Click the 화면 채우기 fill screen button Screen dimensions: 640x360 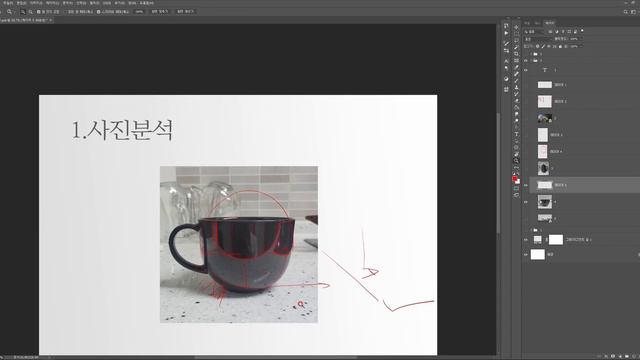click(x=186, y=12)
